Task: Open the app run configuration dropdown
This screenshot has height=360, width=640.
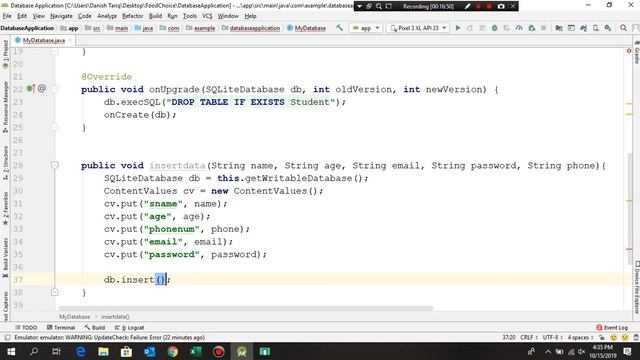Action: tap(366, 28)
